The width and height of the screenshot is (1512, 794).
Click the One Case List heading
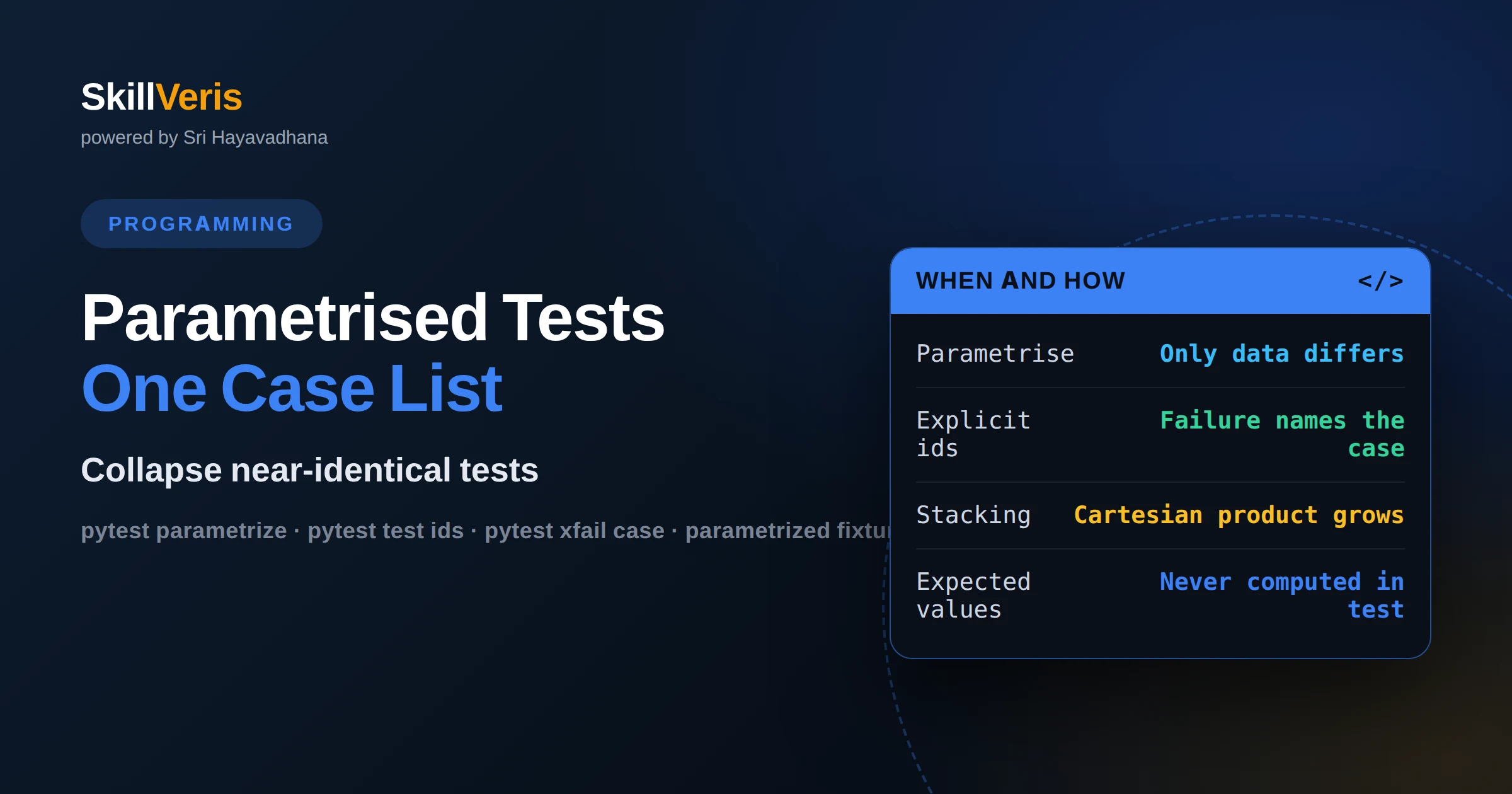[x=292, y=389]
